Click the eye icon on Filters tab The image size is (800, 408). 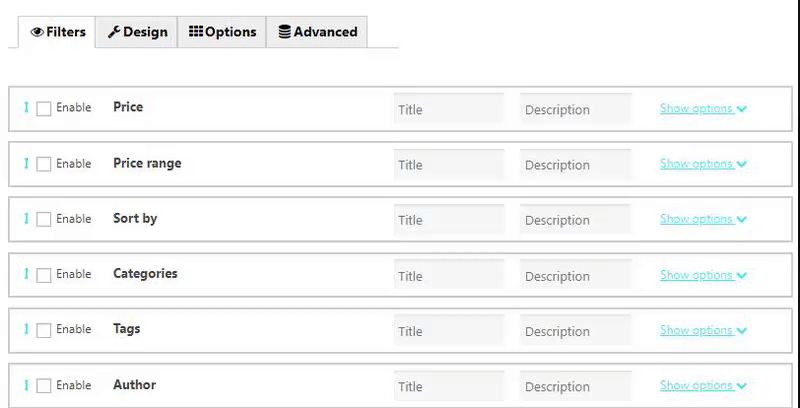[x=37, y=32]
